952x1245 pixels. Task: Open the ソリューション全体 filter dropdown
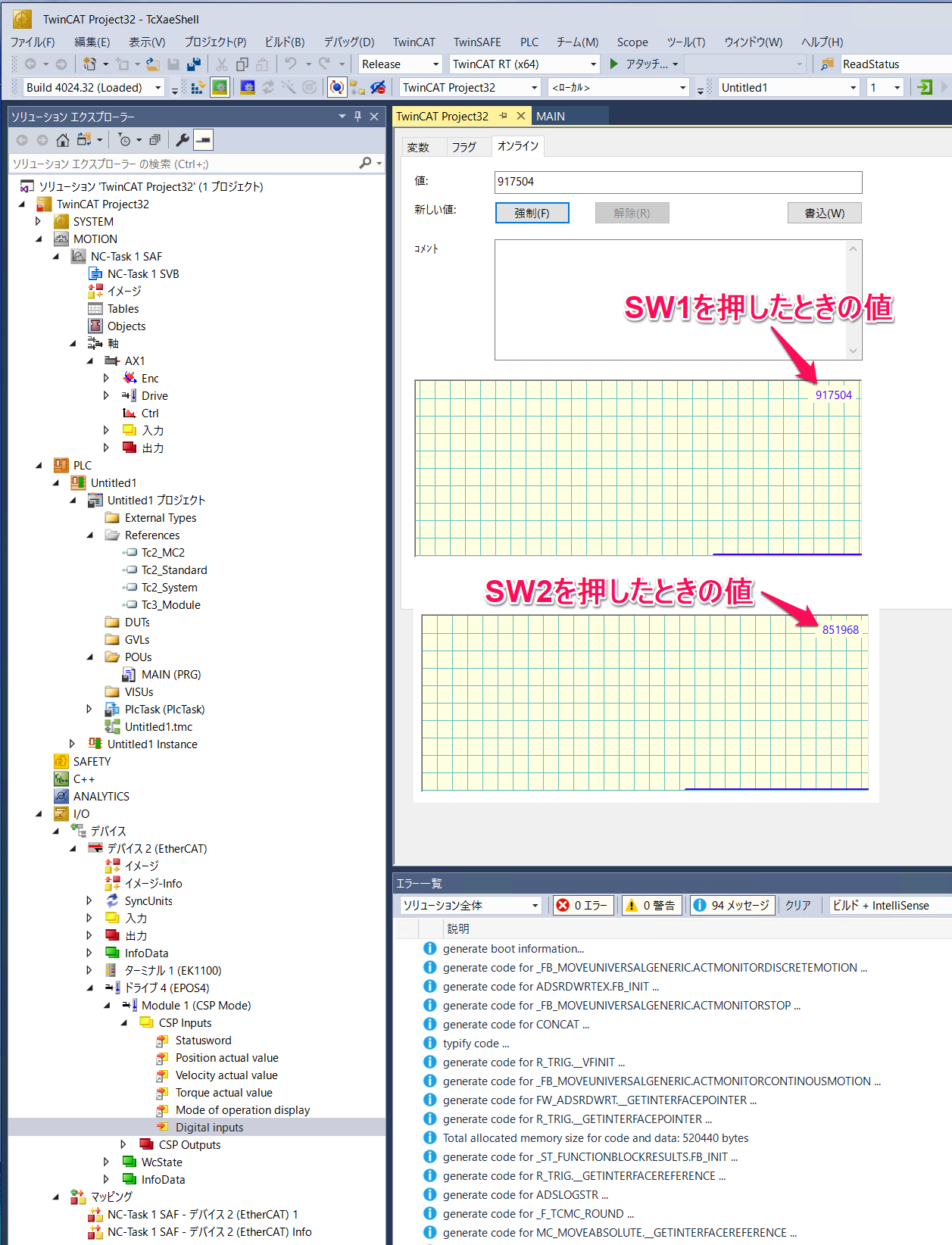[x=535, y=905]
